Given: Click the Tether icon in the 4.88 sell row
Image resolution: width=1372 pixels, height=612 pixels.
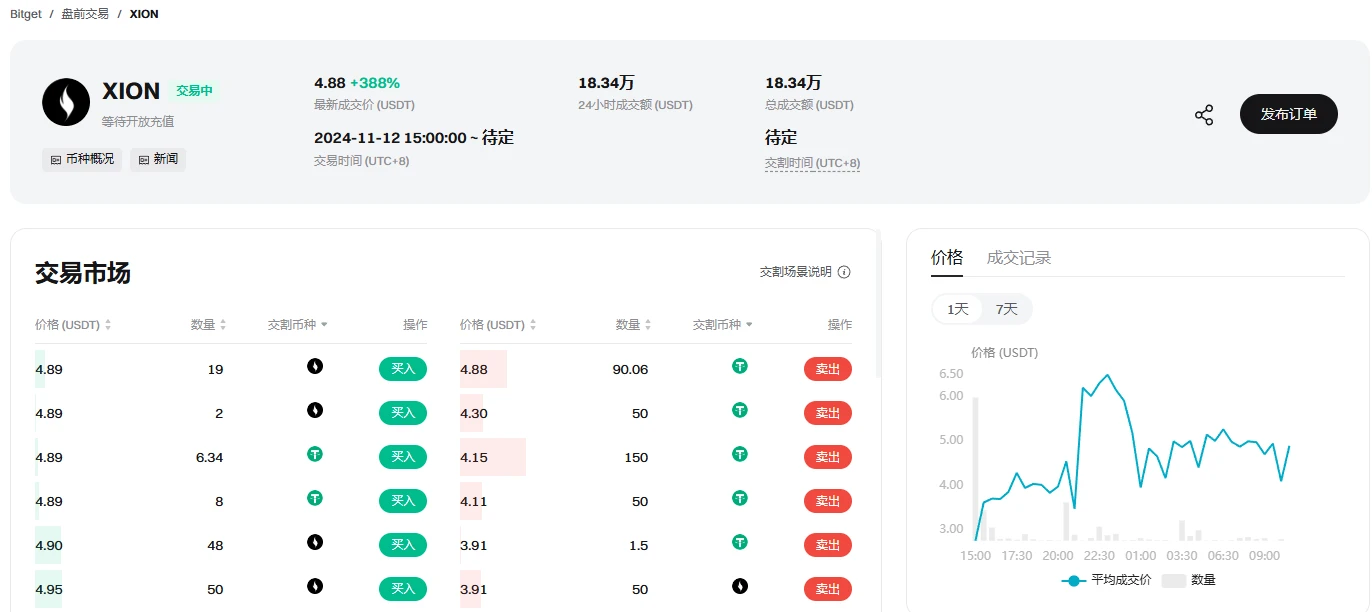Looking at the screenshot, I should [x=740, y=368].
